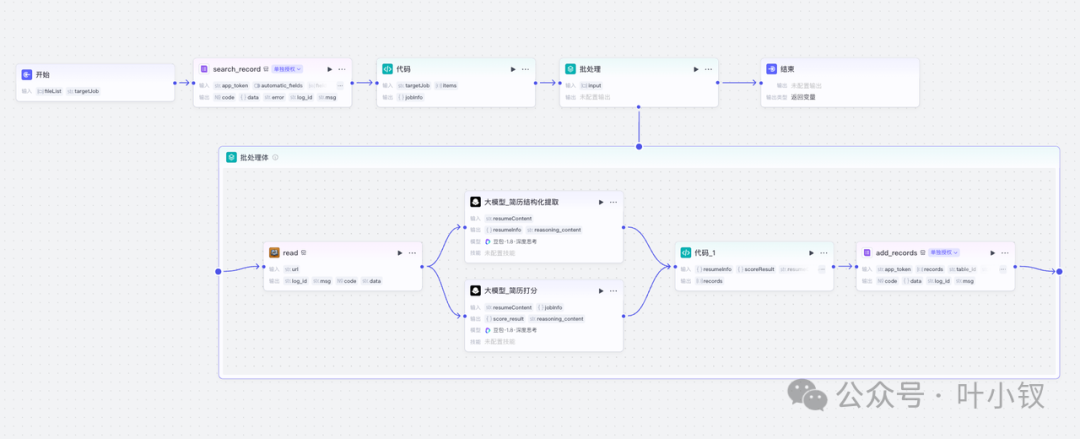The image size is (1080, 439).
Task: Select scoreResult input in 代码_1 node
Action: click(756, 269)
